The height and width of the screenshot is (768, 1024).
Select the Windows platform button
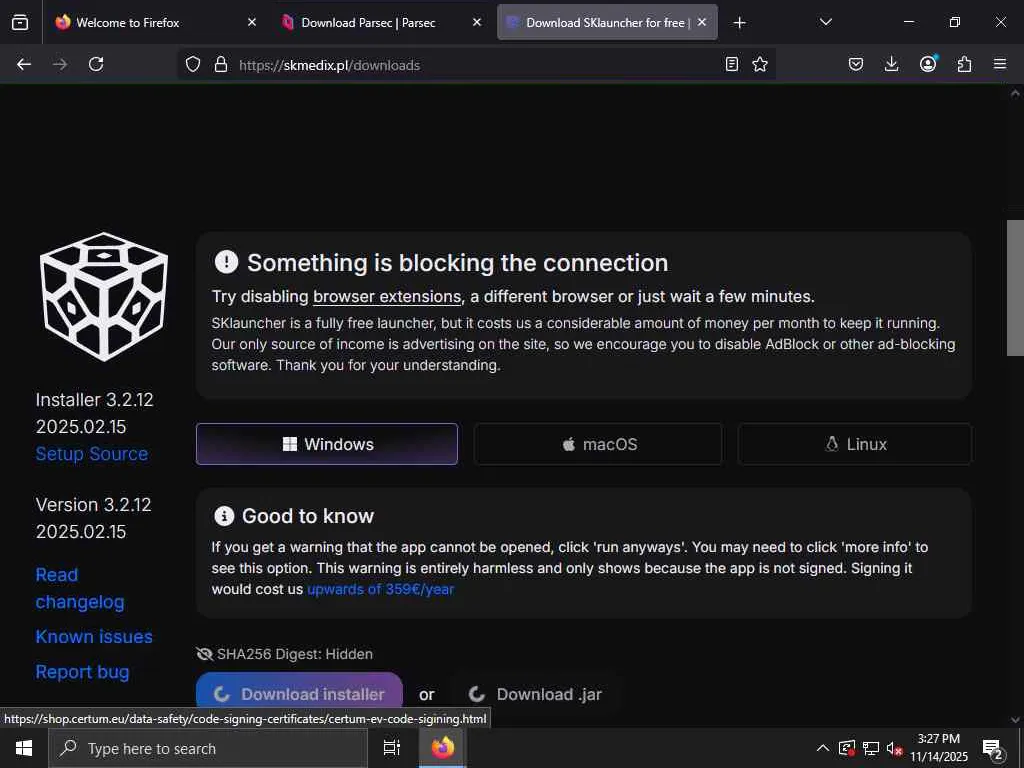327,444
